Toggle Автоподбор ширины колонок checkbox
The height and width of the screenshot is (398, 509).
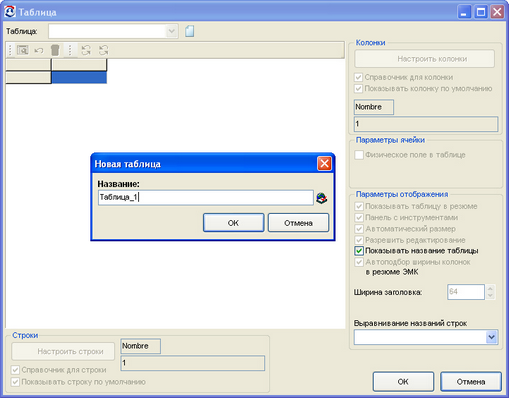pyautogui.click(x=359, y=262)
